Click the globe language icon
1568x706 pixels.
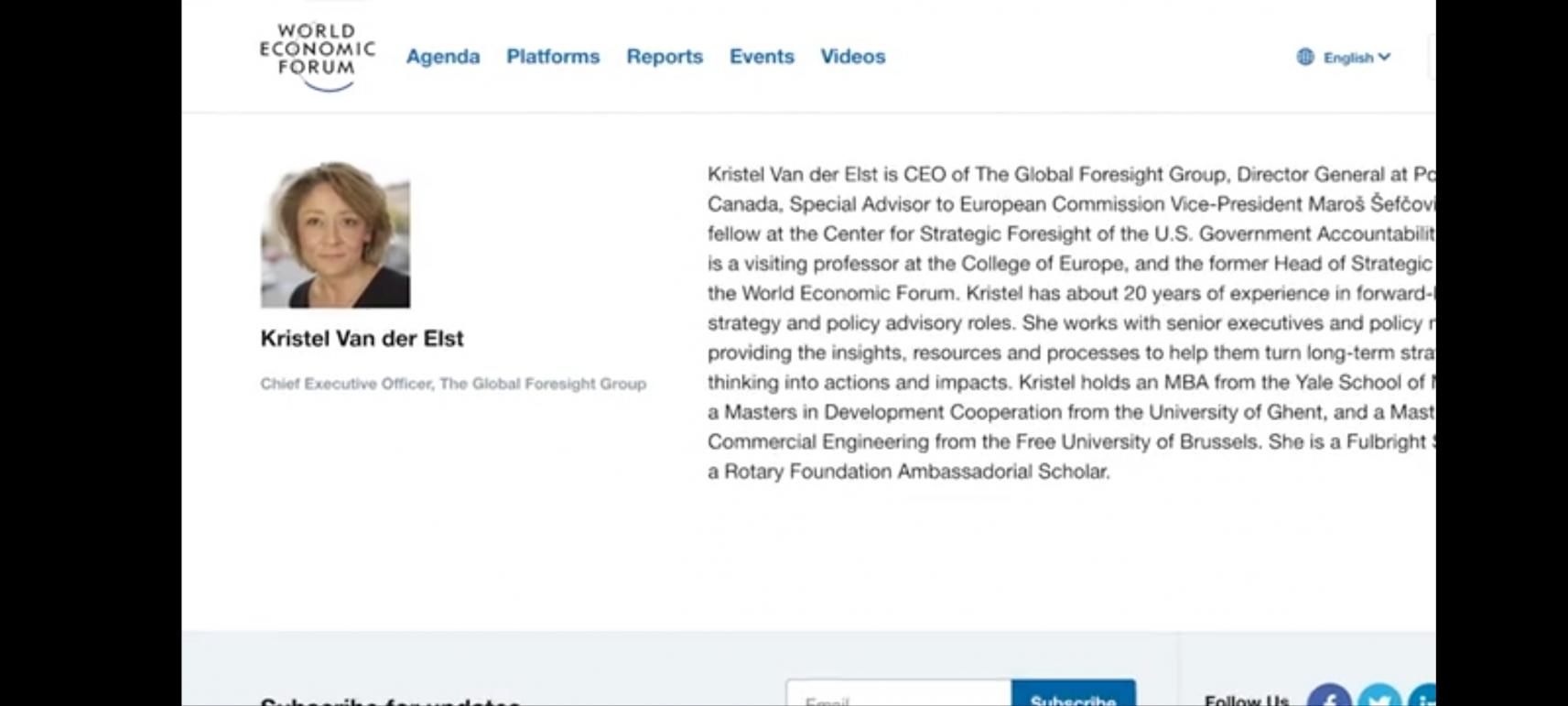1305,57
